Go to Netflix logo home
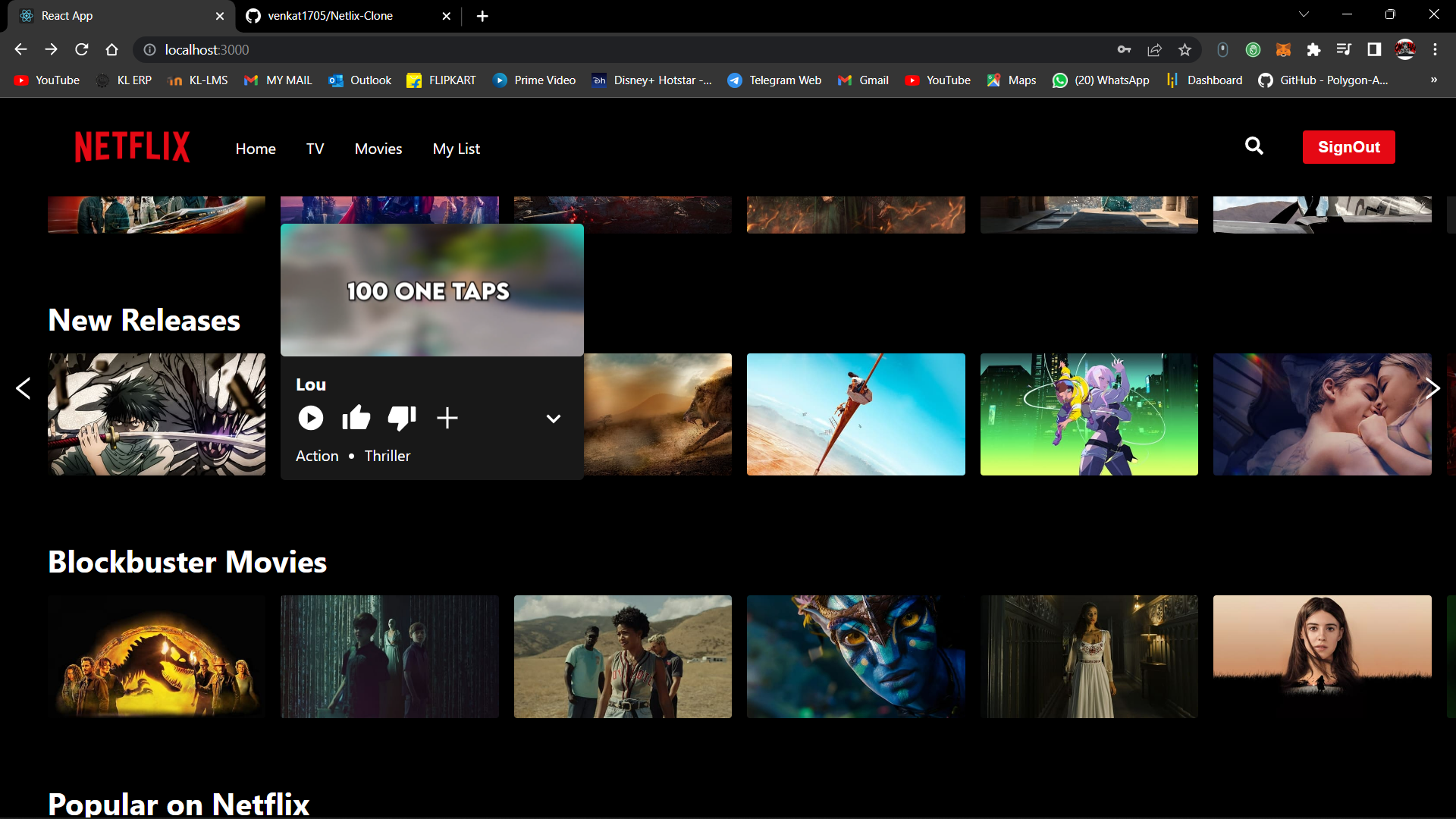Image resolution: width=1456 pixels, height=819 pixels. [132, 147]
